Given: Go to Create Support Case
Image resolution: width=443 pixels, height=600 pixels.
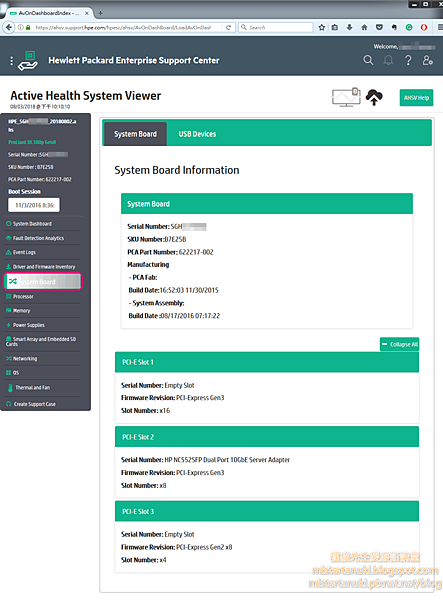Looking at the screenshot, I should [x=34, y=404].
